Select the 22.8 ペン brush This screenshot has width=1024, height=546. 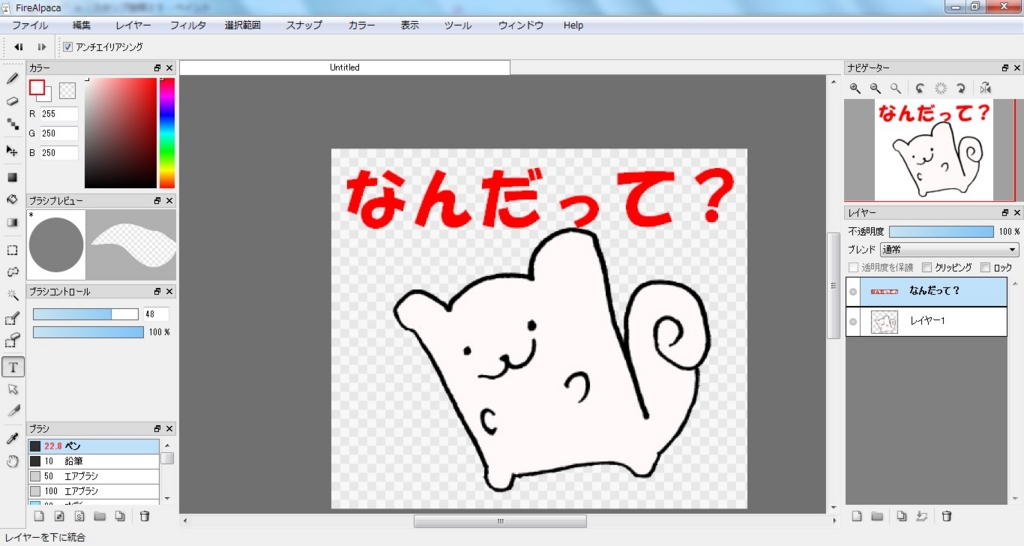(x=94, y=446)
